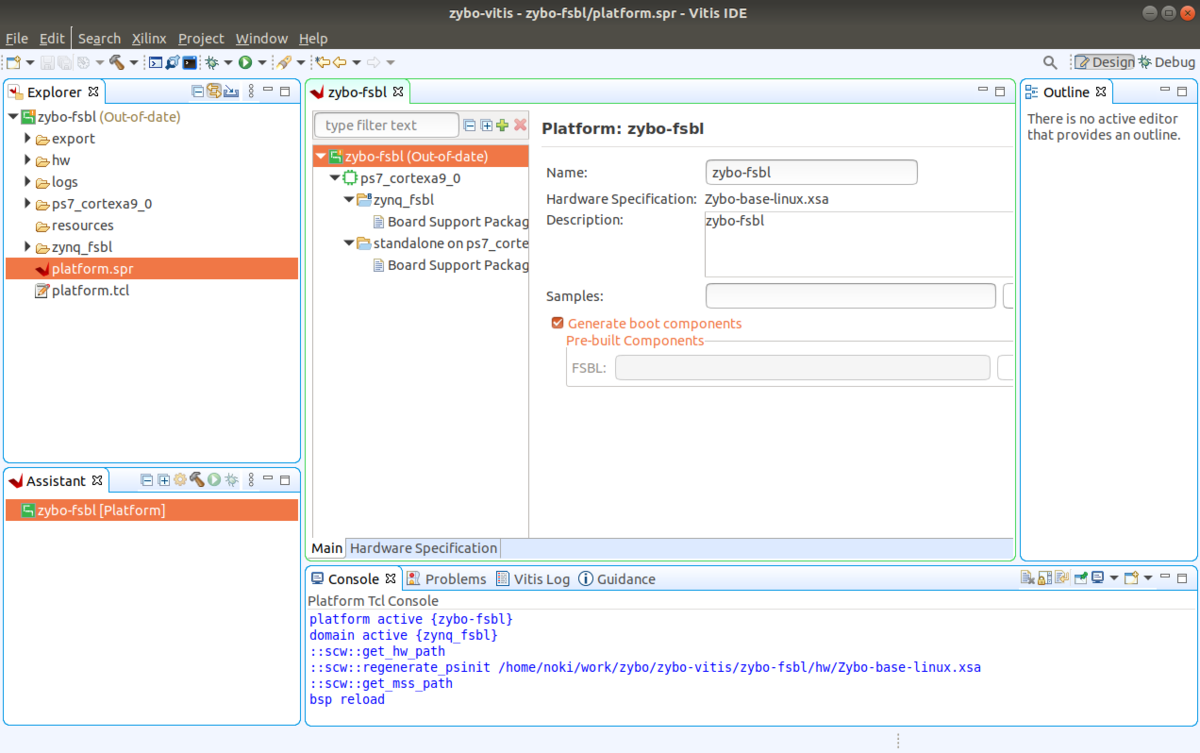This screenshot has width=1200, height=753.
Task: Expand the logs folder in Explorer
Action: 28,182
